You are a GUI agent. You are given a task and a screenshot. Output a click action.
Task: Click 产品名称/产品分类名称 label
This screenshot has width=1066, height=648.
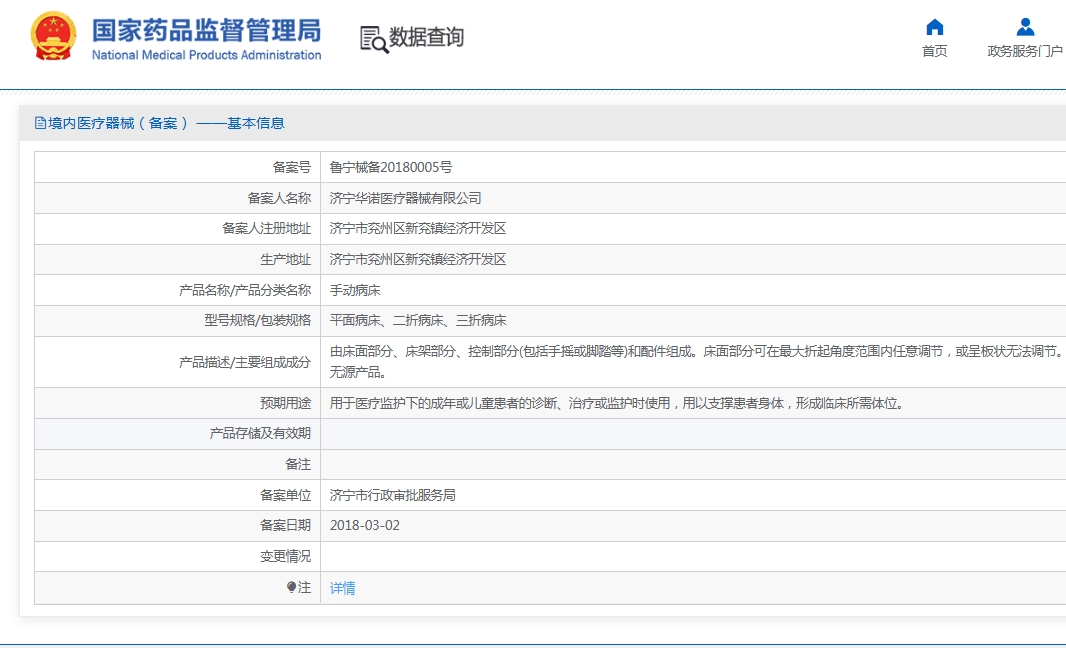[x=245, y=290]
